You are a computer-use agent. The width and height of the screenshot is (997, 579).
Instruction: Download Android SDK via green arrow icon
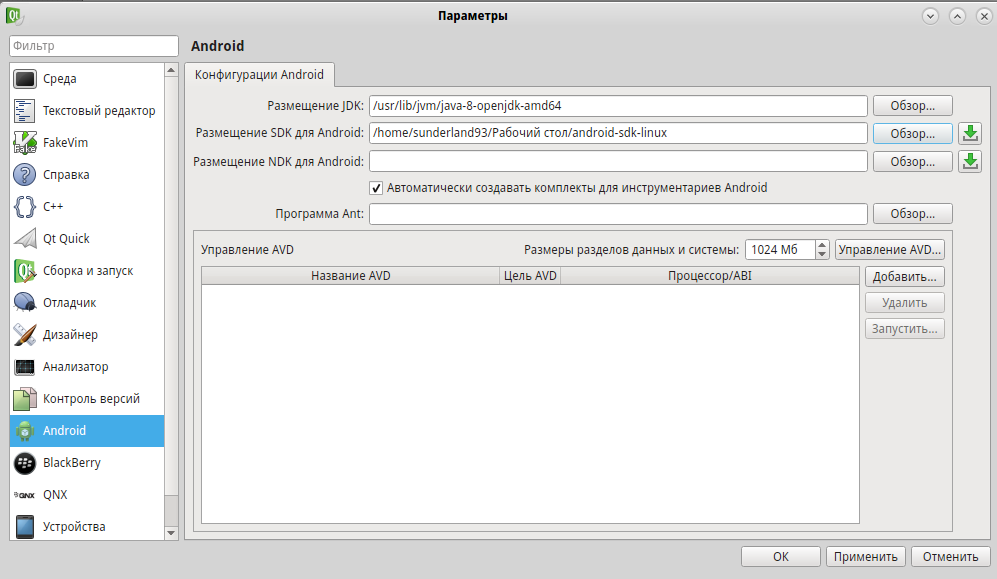tap(970, 133)
